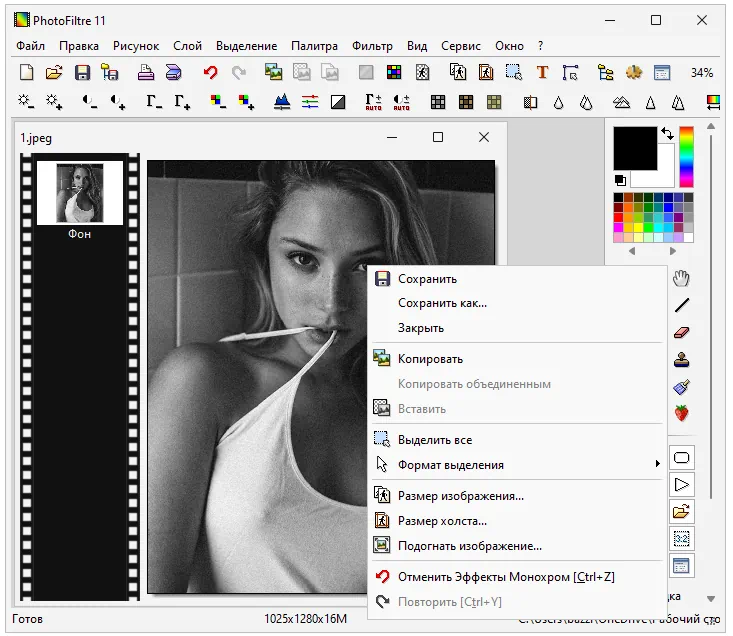Click the Auto contrast icon
The width and height of the screenshot is (733, 636).
[402, 101]
